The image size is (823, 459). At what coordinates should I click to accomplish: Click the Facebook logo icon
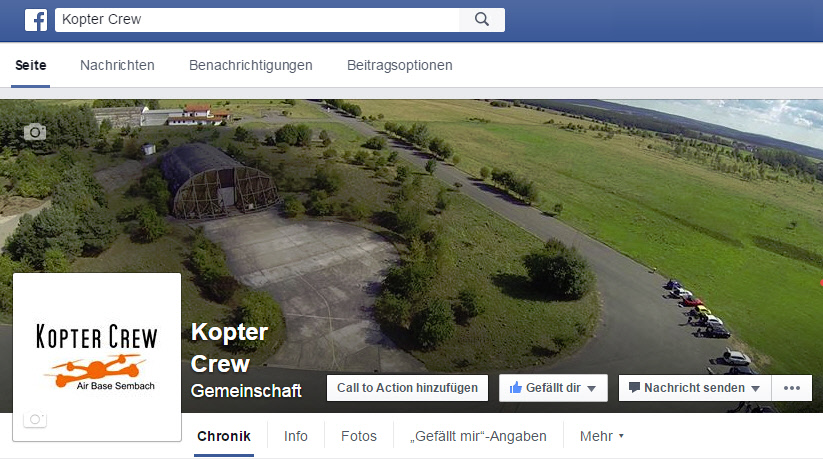click(36, 20)
